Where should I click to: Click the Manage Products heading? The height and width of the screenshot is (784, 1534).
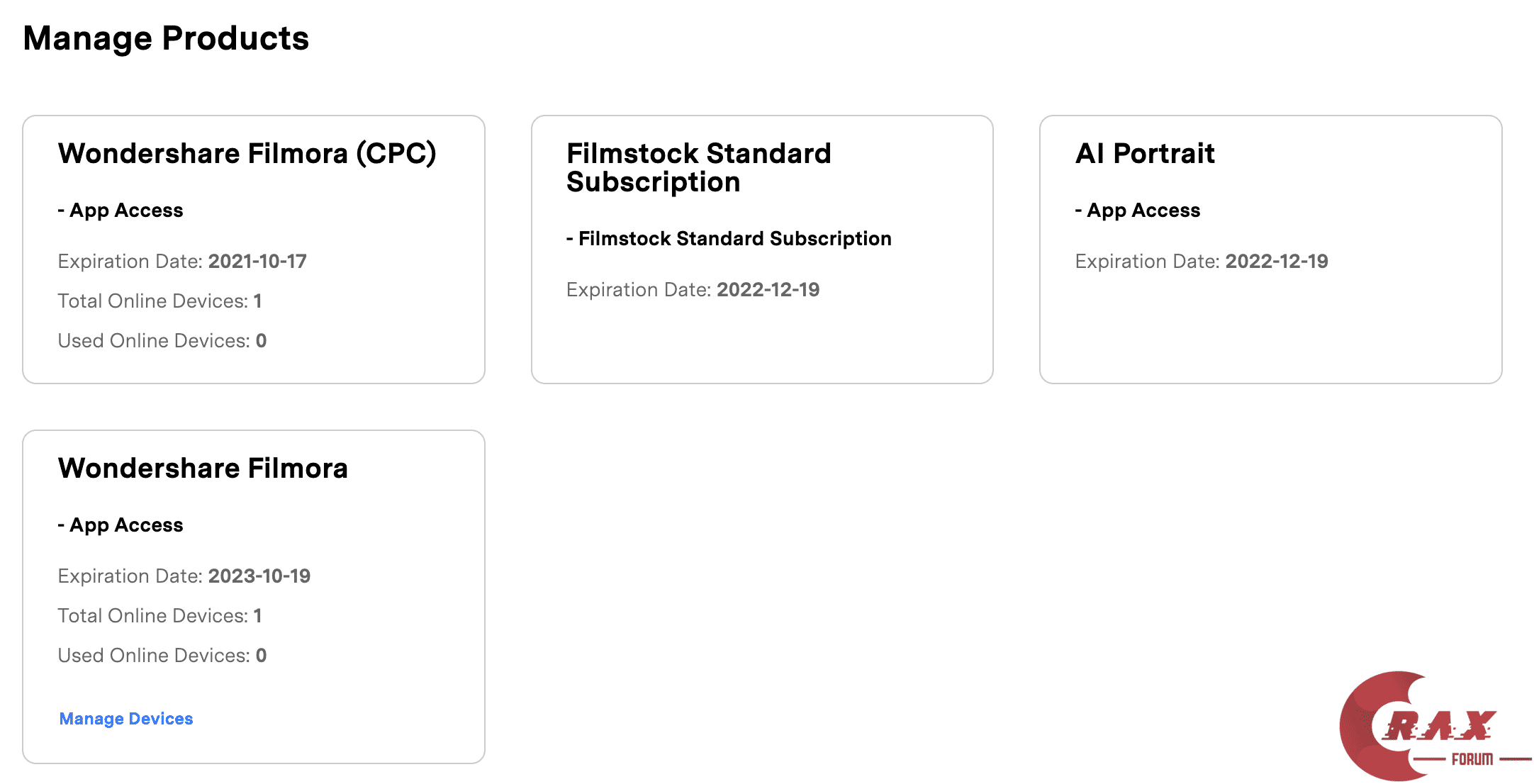166,38
